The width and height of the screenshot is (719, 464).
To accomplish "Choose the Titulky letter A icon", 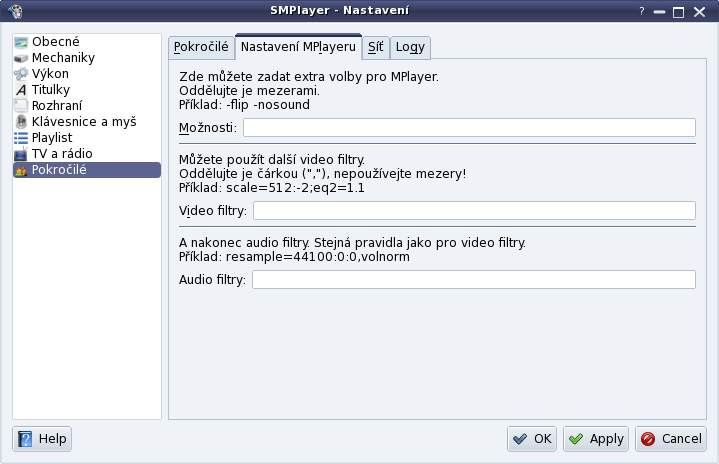I will coord(21,90).
